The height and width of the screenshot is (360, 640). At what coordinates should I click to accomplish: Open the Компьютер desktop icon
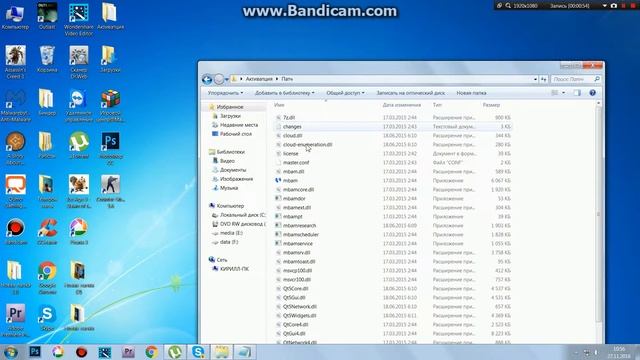coord(15,17)
